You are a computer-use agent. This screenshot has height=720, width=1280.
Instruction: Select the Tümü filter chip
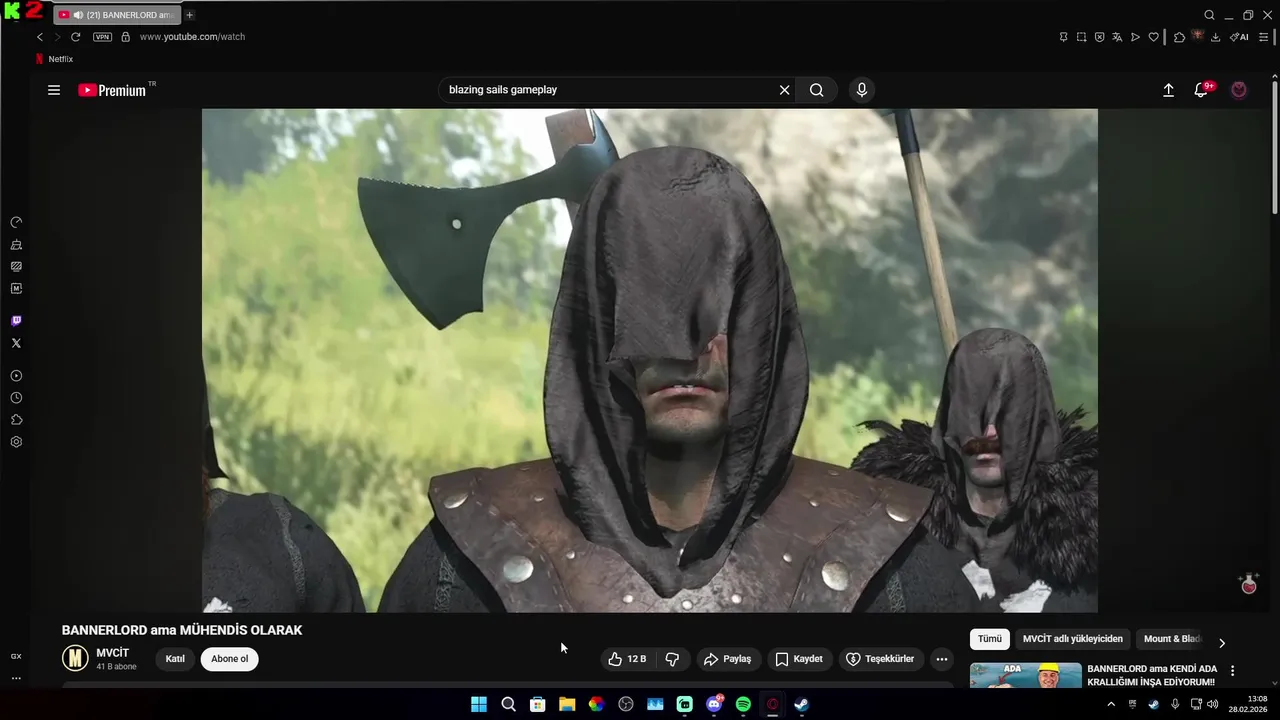click(x=990, y=639)
